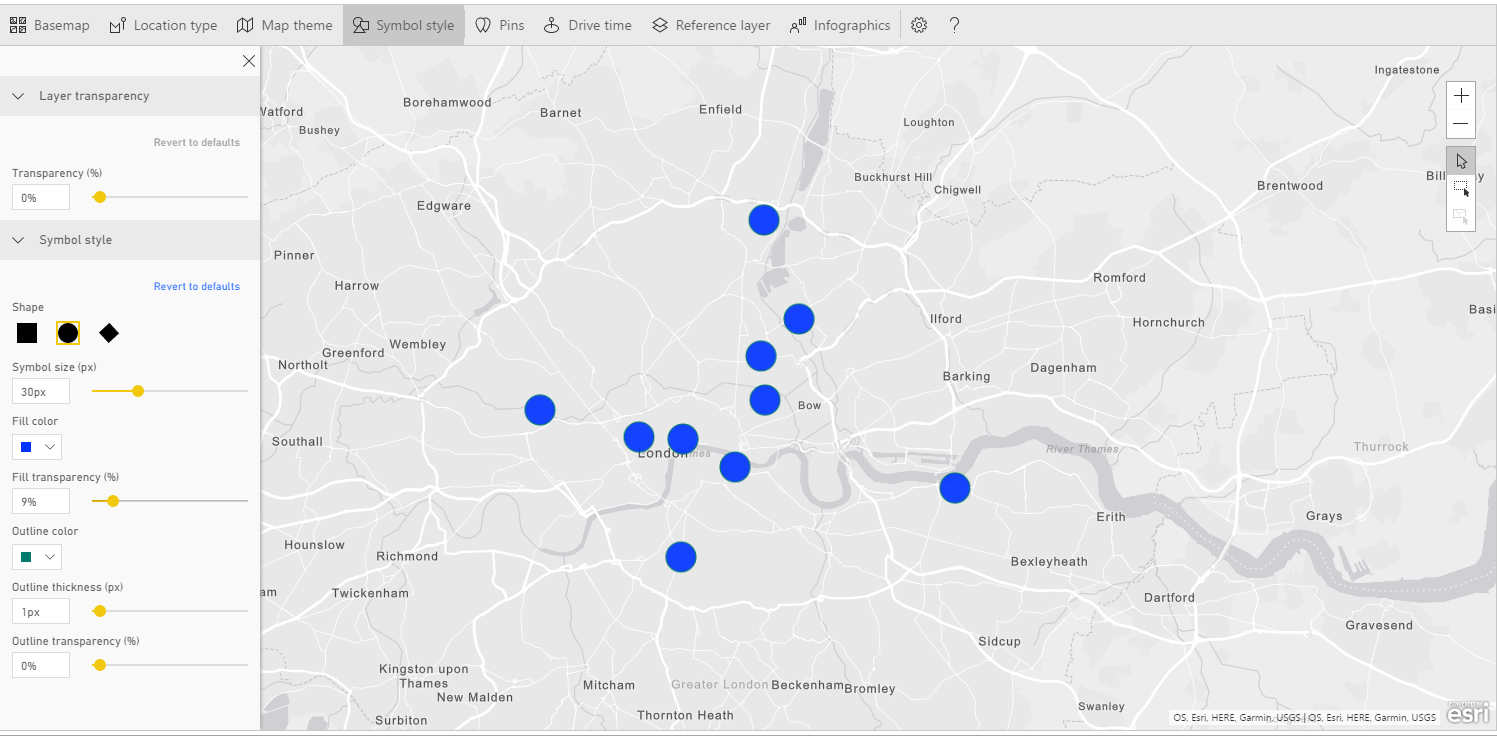Zoom out with the minus button
Image resolution: width=1497 pixels, height=742 pixels.
pyautogui.click(x=1461, y=124)
